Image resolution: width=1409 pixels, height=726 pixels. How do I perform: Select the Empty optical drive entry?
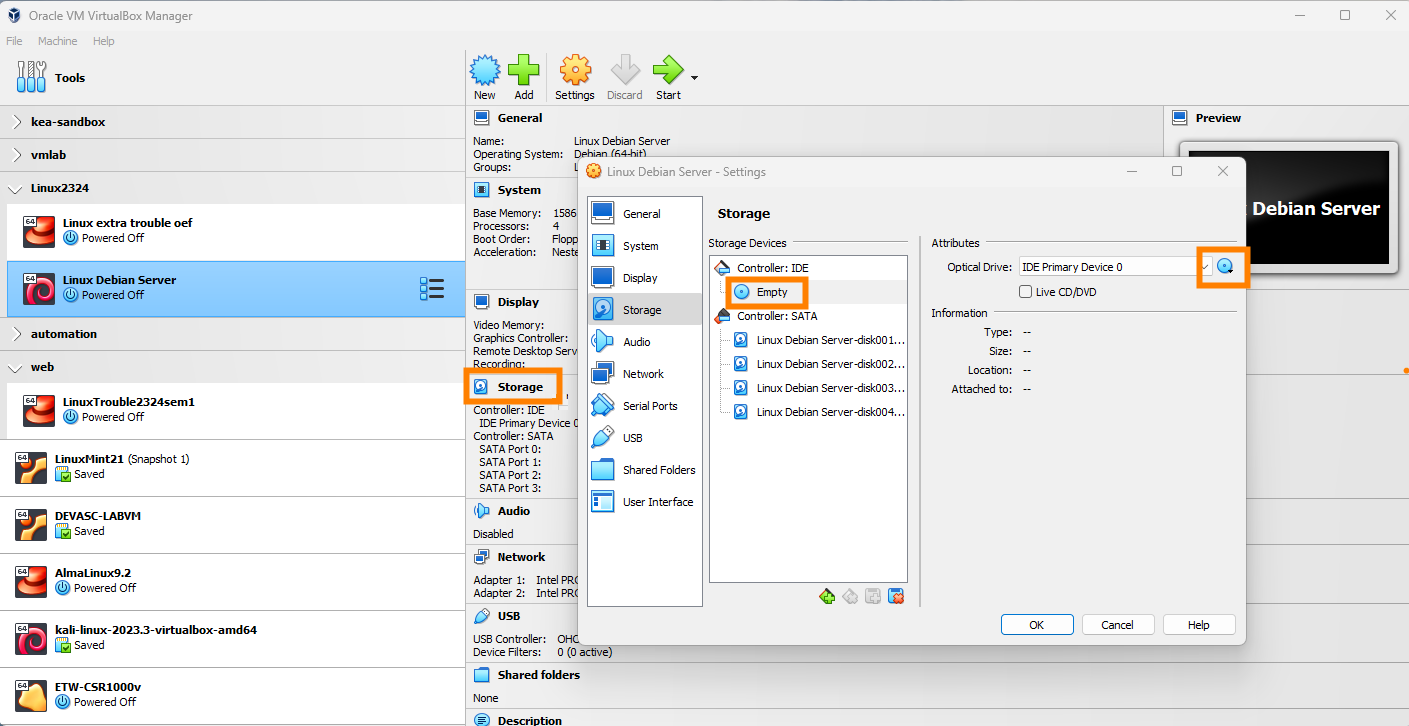(771, 292)
